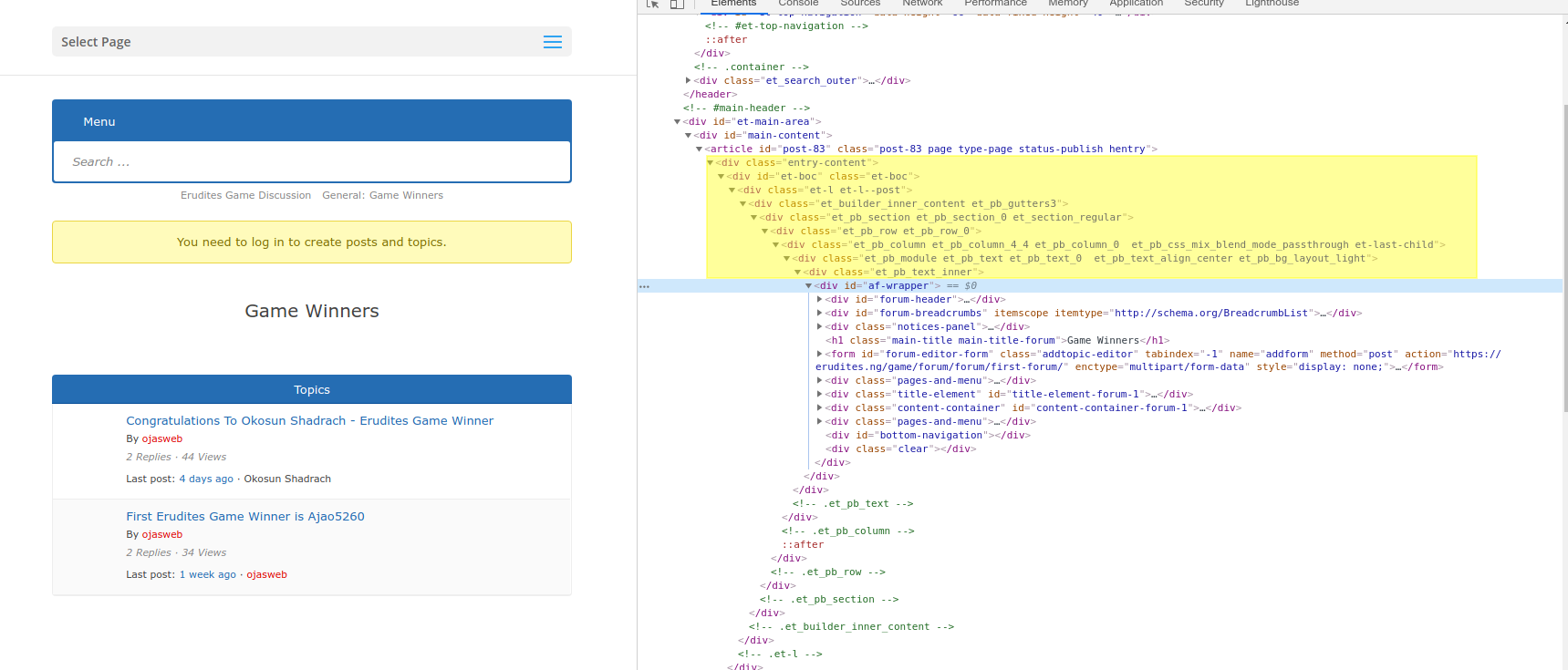Click the inspect element picker icon
The image size is (1568, 670).
click(x=652, y=4)
